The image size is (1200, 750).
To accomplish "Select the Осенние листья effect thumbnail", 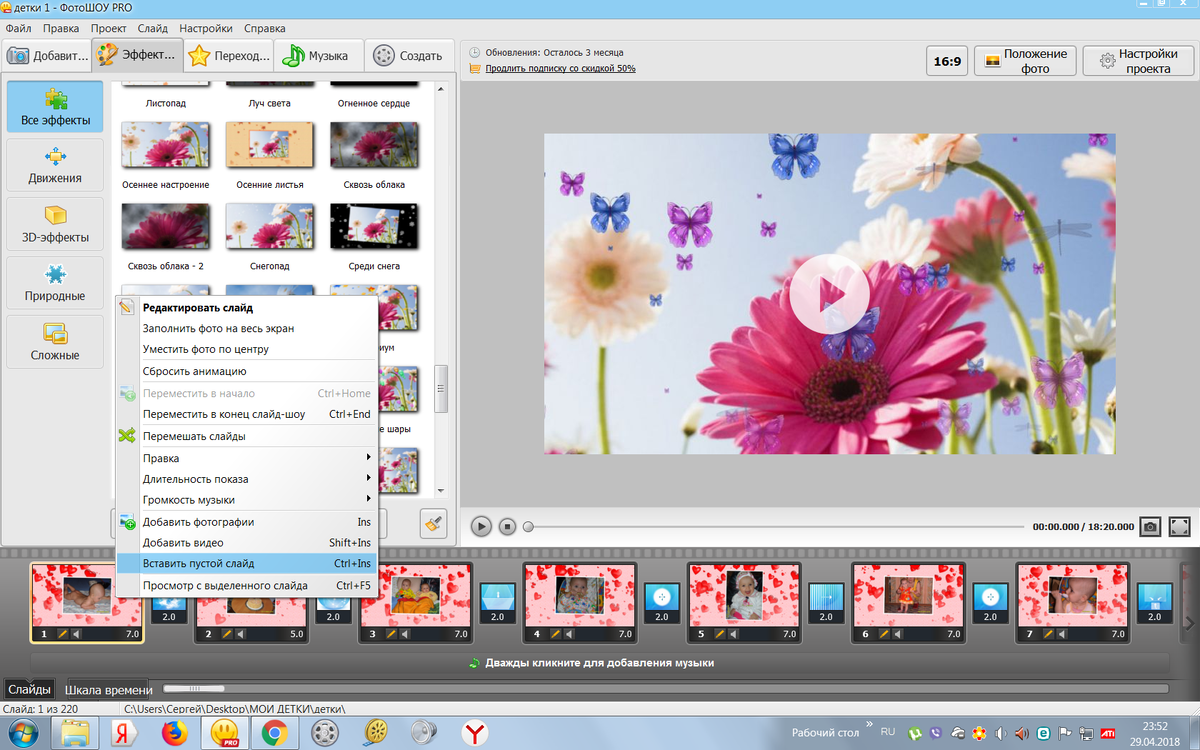I will [x=270, y=146].
